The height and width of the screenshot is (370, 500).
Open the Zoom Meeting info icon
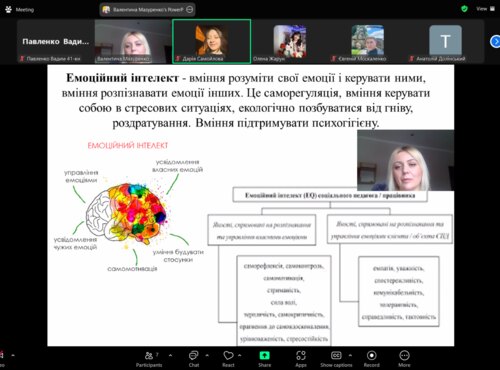coord(8,9)
